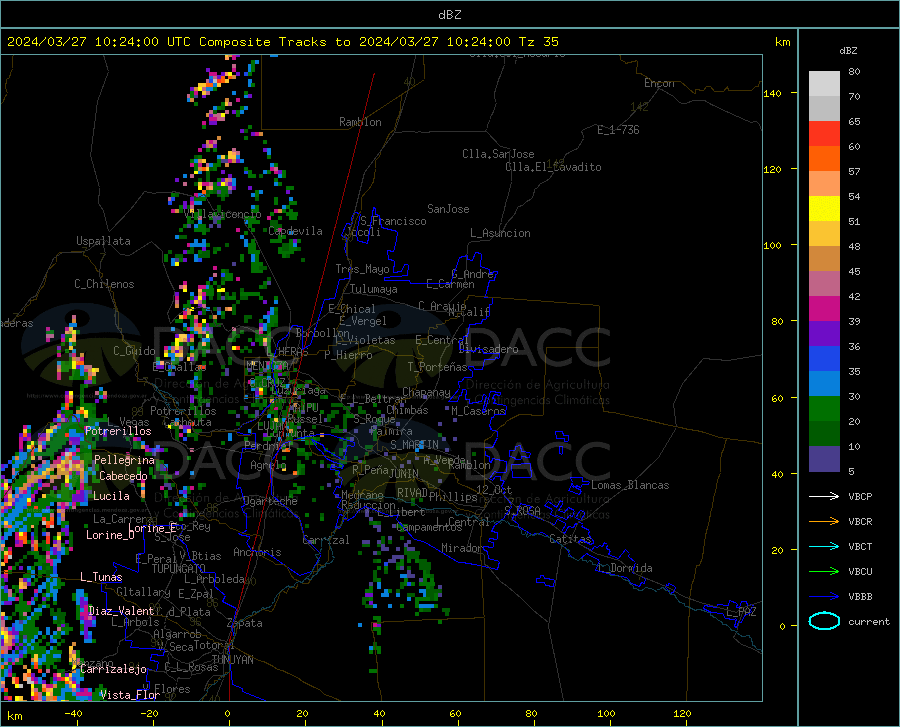
Task: Click the L_Asuncion label on the map
Action: coord(500,233)
